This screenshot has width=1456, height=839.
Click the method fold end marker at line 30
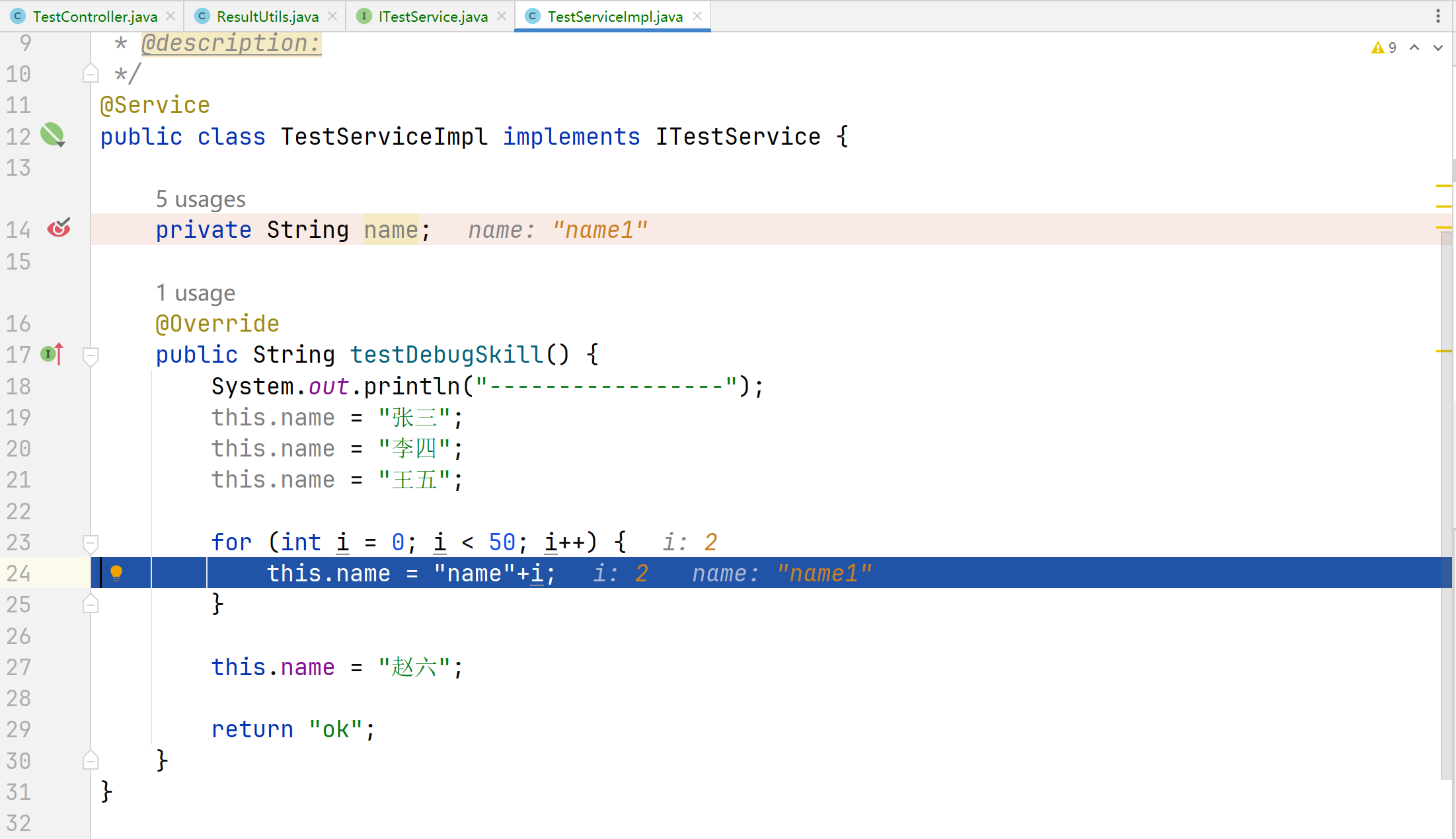tap(91, 760)
